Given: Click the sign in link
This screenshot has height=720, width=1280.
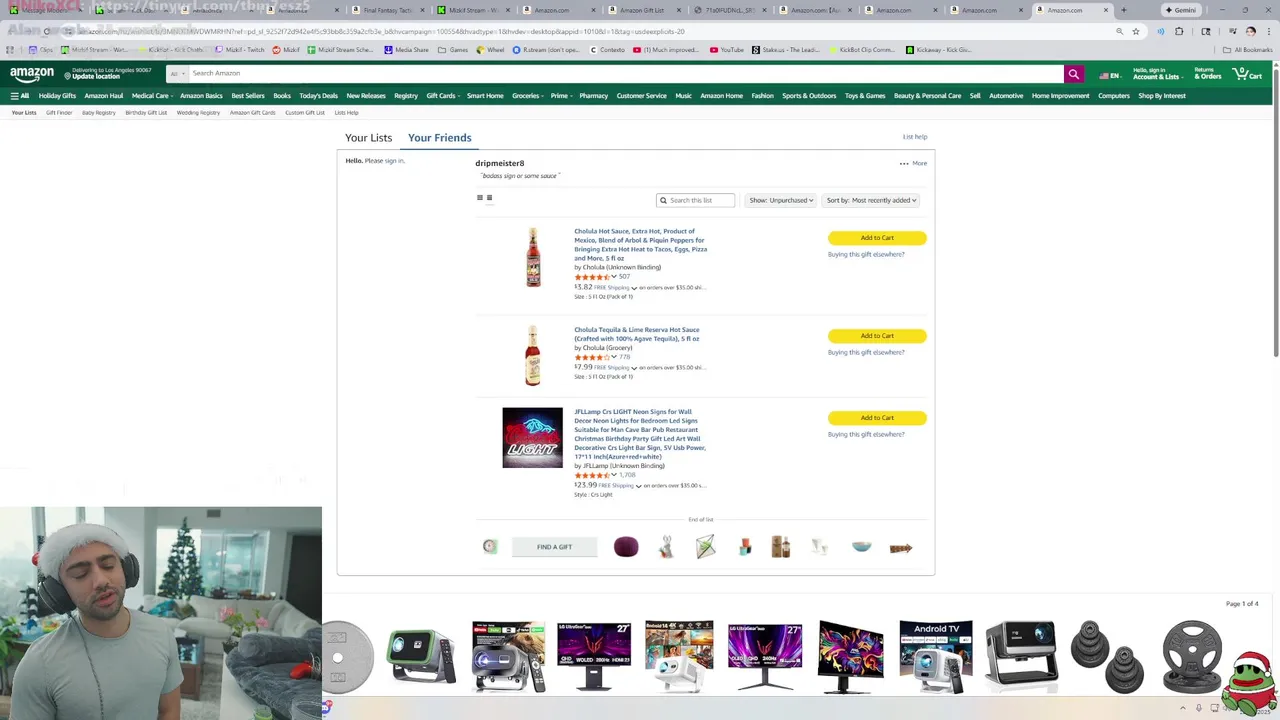Looking at the screenshot, I should 394,161.
